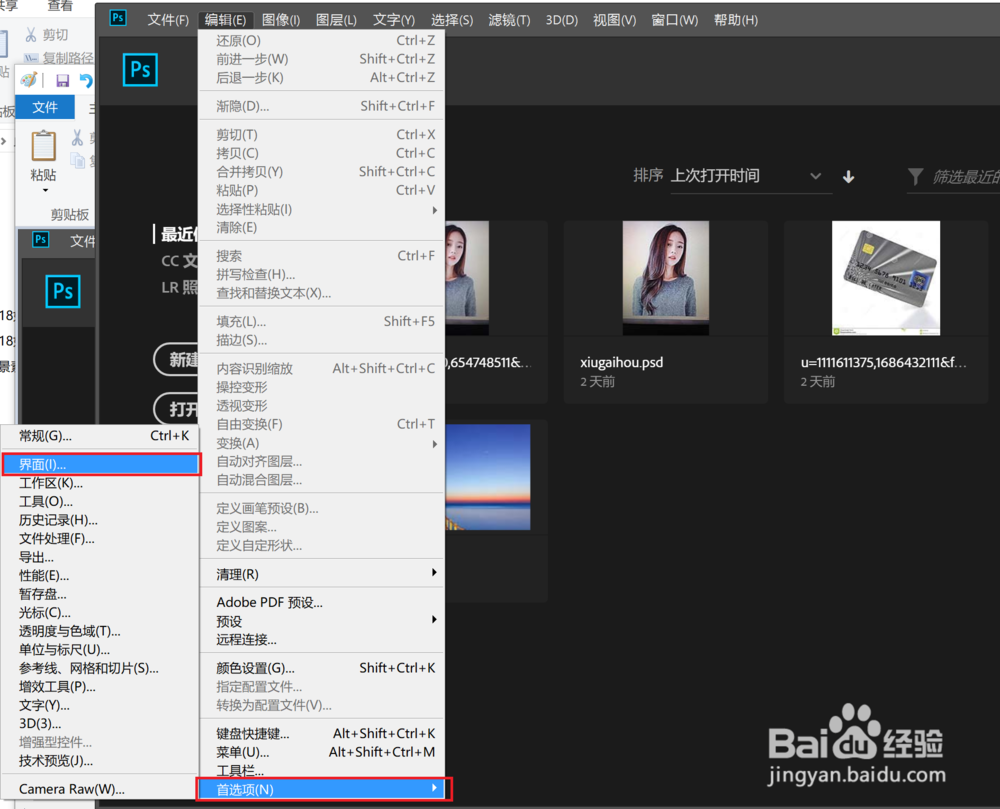Click the 复制路径 (copy path) icon
The width and height of the screenshot is (1000, 809).
coord(33,57)
